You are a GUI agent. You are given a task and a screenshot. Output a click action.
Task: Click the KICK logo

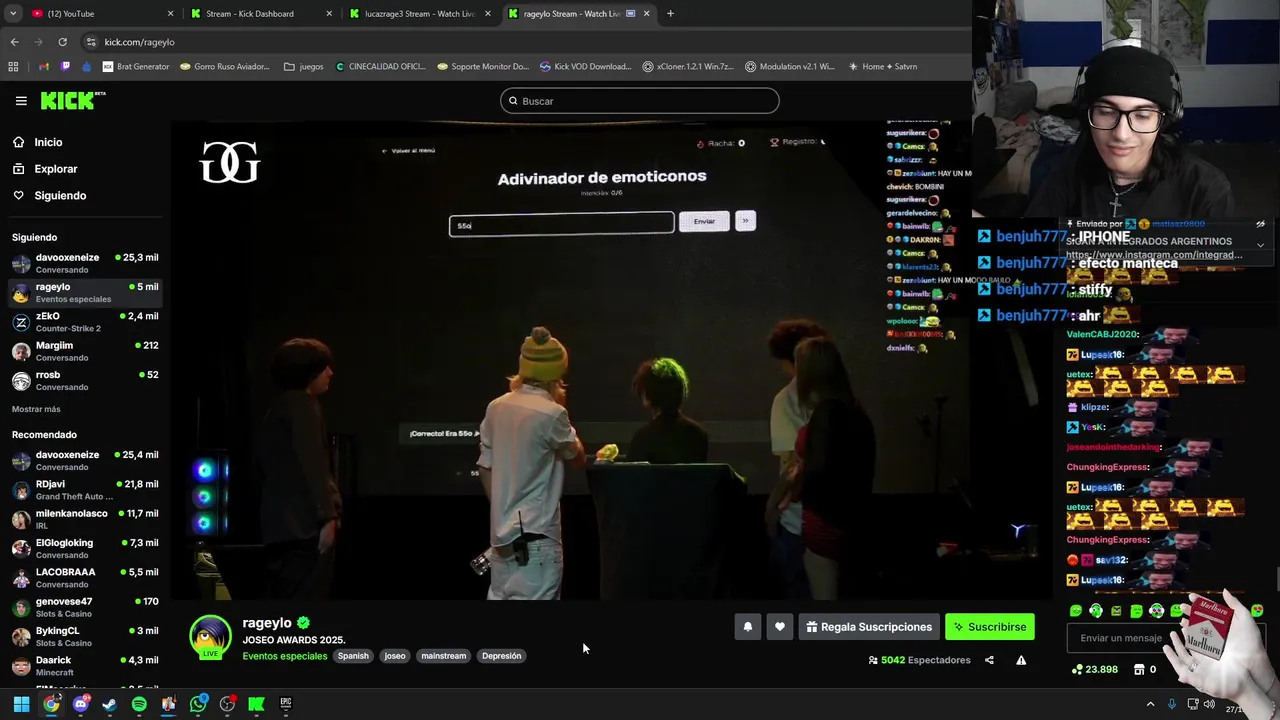(x=72, y=100)
